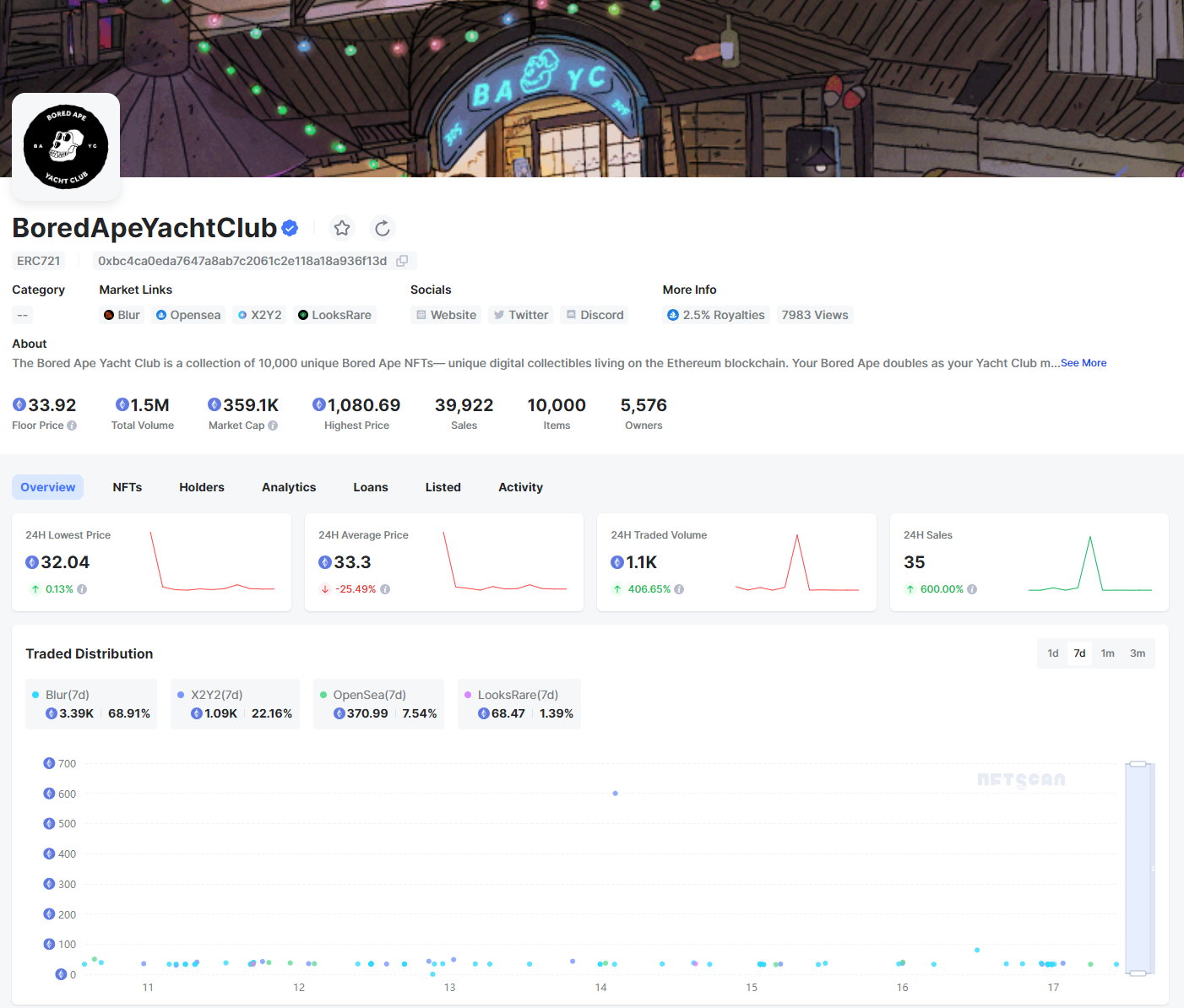The width and height of the screenshot is (1184, 1008).
Task: Click the BAYC collection logo
Action: [66, 147]
